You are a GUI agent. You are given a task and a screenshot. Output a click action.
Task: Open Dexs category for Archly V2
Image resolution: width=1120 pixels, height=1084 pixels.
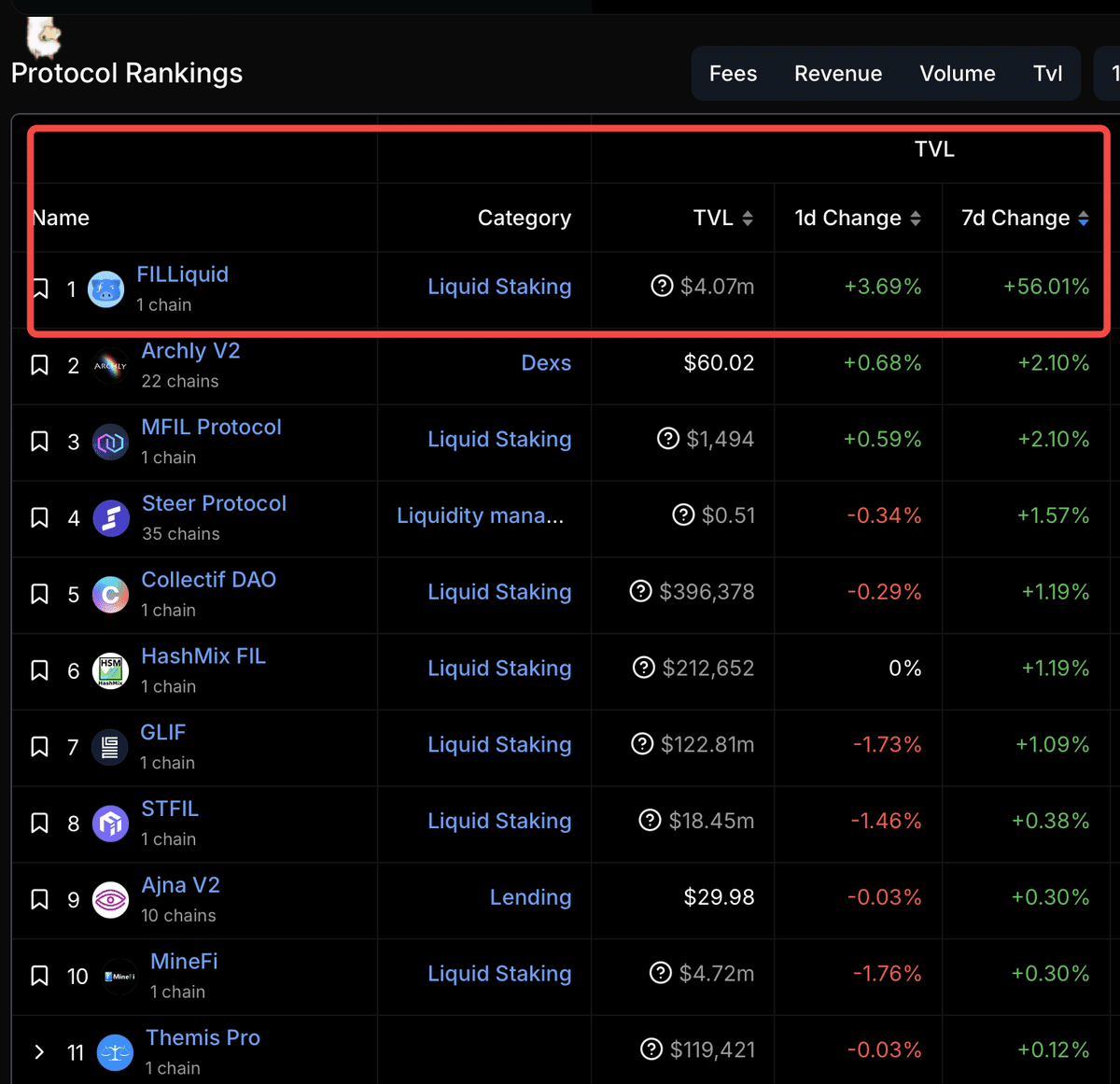tap(546, 363)
